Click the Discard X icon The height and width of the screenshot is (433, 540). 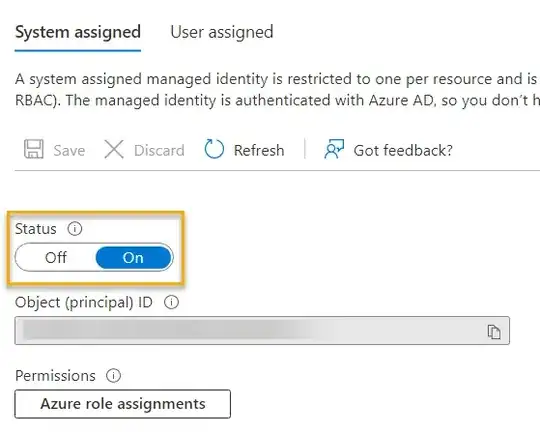114,150
